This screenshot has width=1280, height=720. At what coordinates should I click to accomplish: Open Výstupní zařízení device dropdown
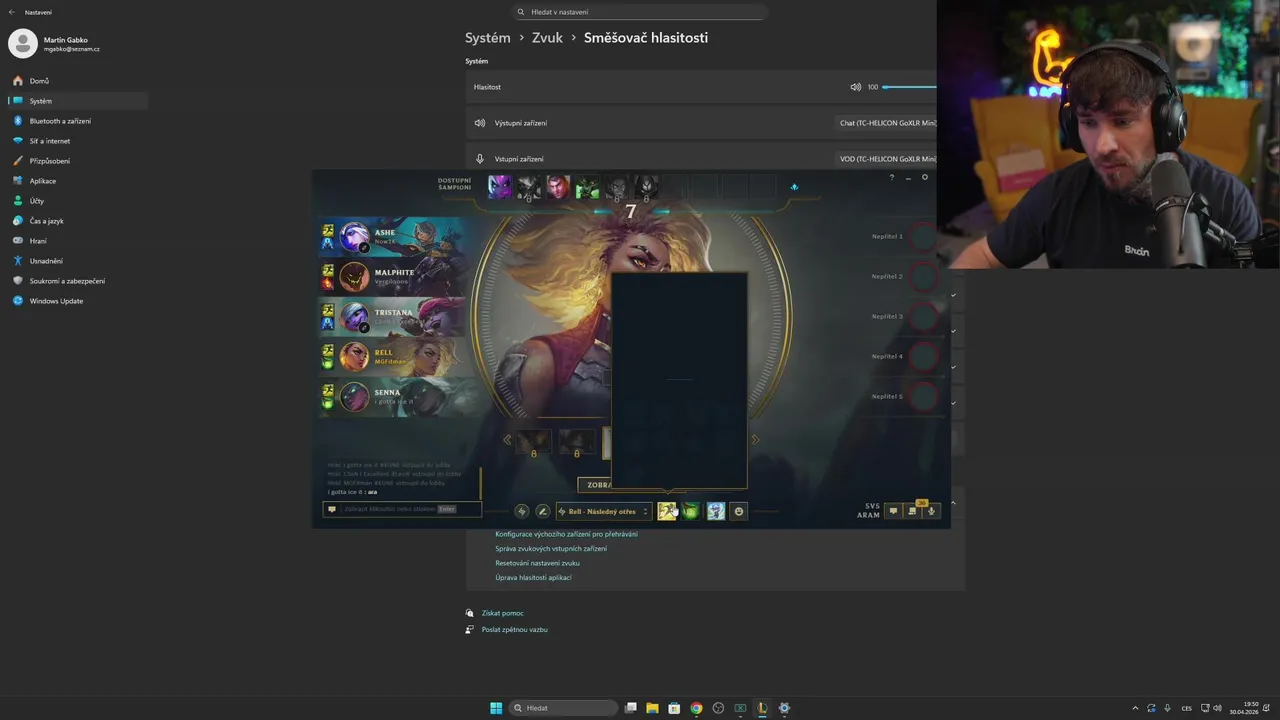pos(887,123)
